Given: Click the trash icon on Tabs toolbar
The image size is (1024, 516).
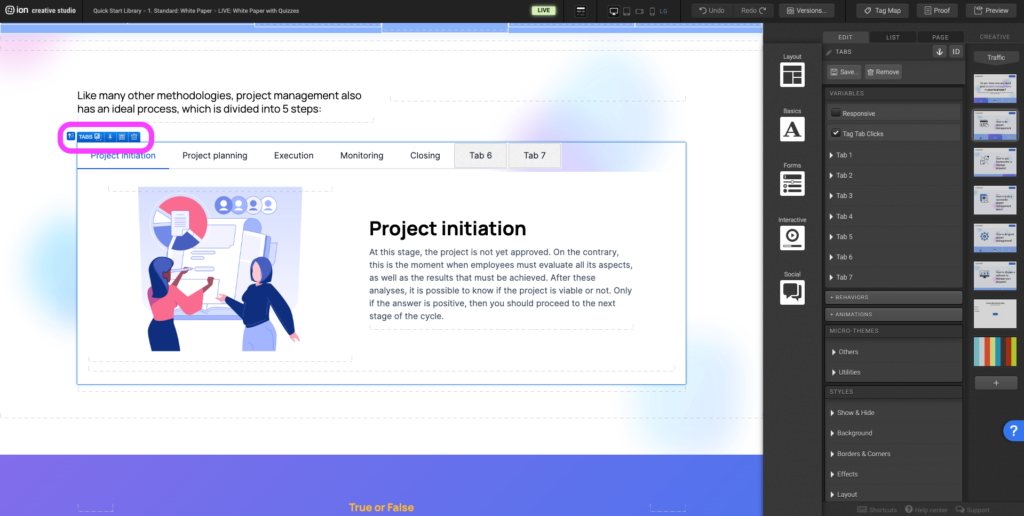Looking at the screenshot, I should [134, 137].
